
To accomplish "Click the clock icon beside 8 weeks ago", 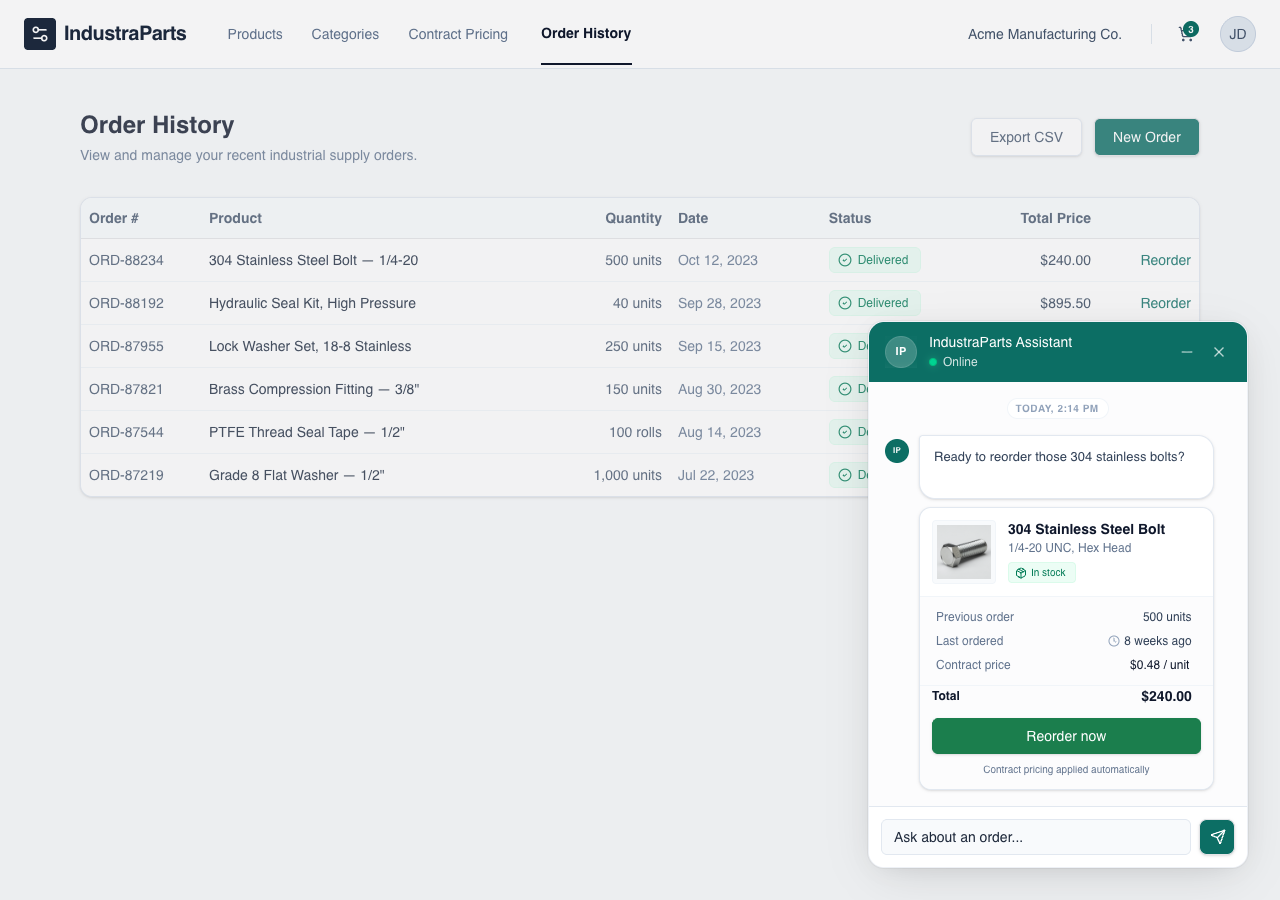I will [1114, 641].
